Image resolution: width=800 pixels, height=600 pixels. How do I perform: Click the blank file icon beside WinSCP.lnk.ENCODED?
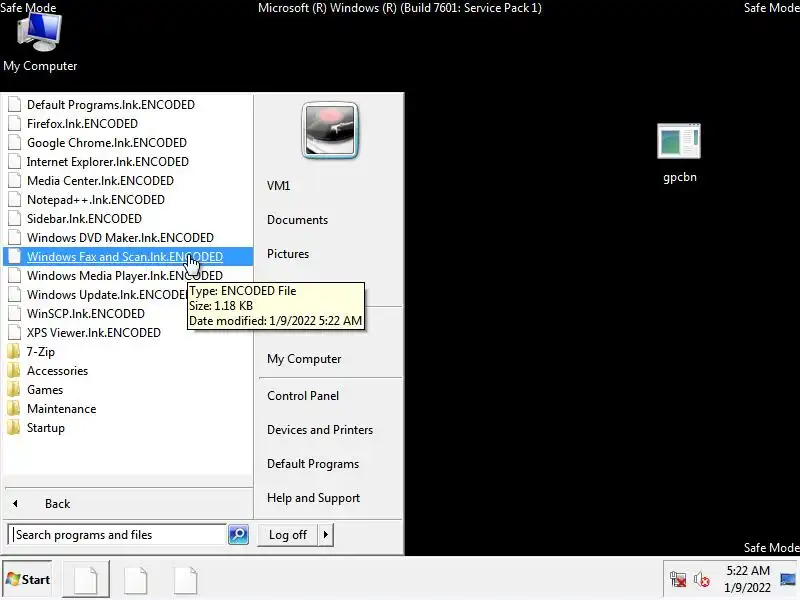pos(15,314)
